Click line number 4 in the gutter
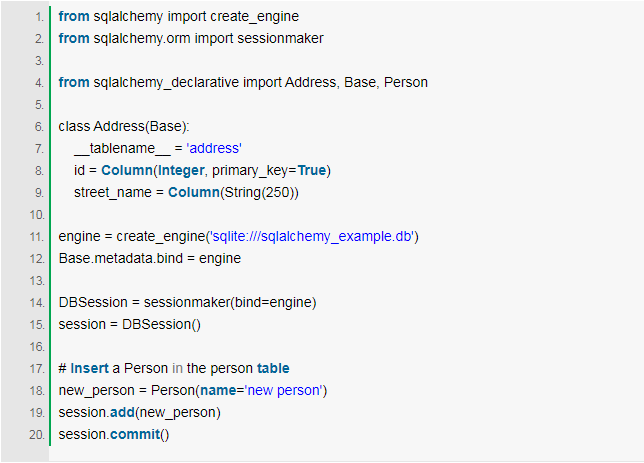Screen dimensions: 644x463 (38, 82)
